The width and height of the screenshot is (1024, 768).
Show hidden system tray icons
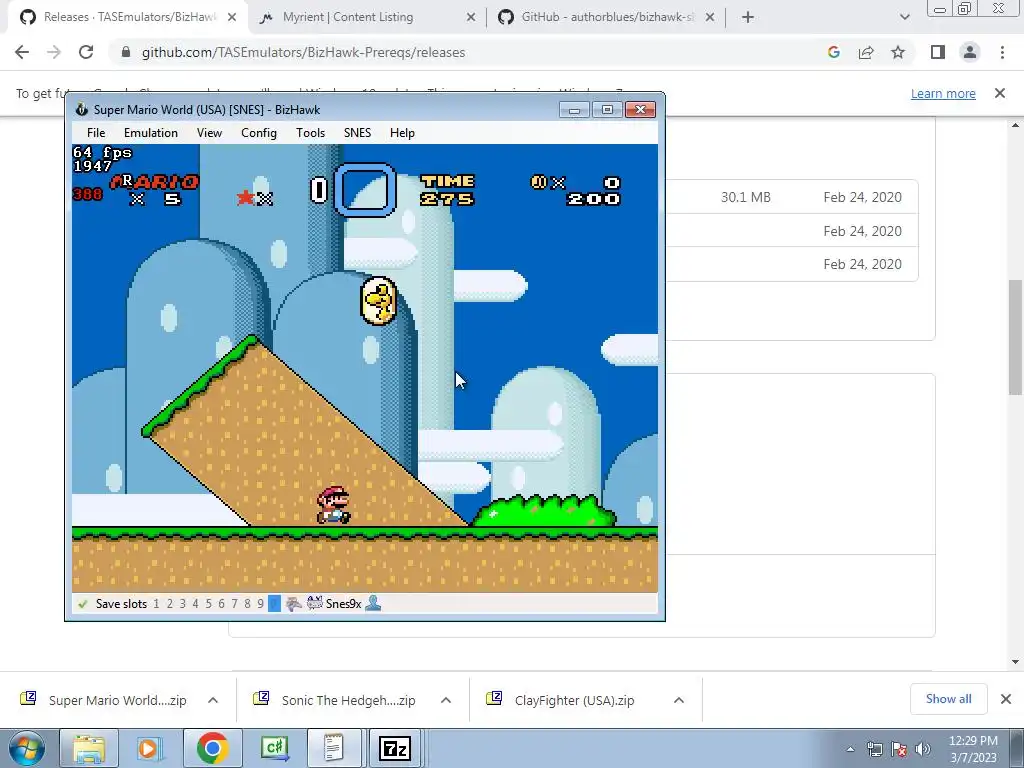coord(850,749)
